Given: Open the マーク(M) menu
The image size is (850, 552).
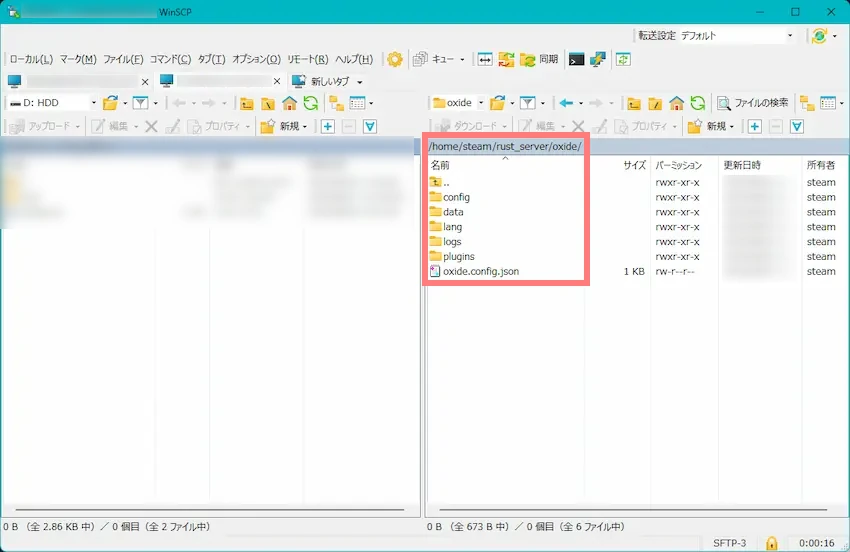Looking at the screenshot, I should pos(78,59).
